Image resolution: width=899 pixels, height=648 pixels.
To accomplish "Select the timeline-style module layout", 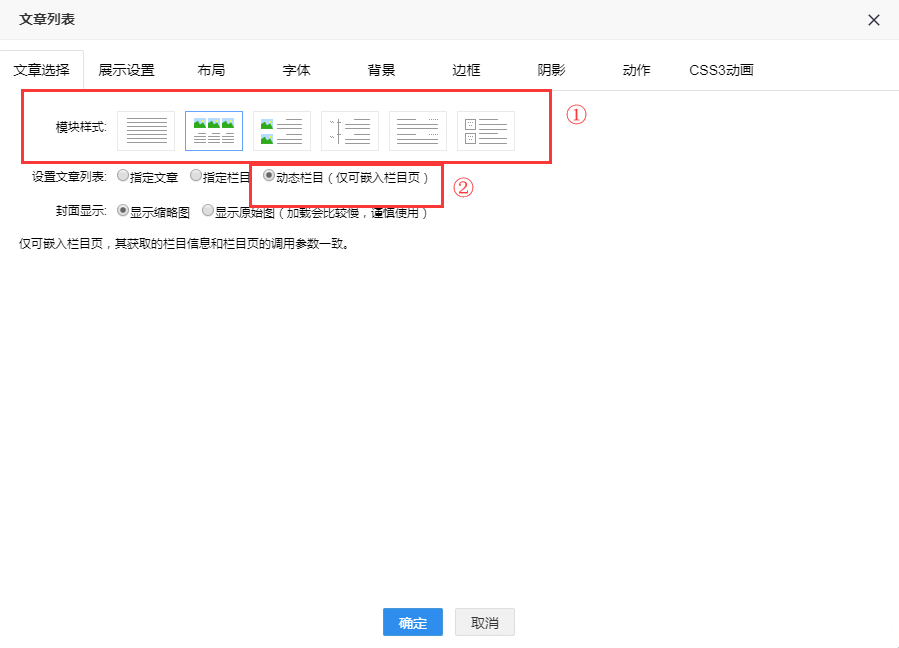I will coord(350,131).
